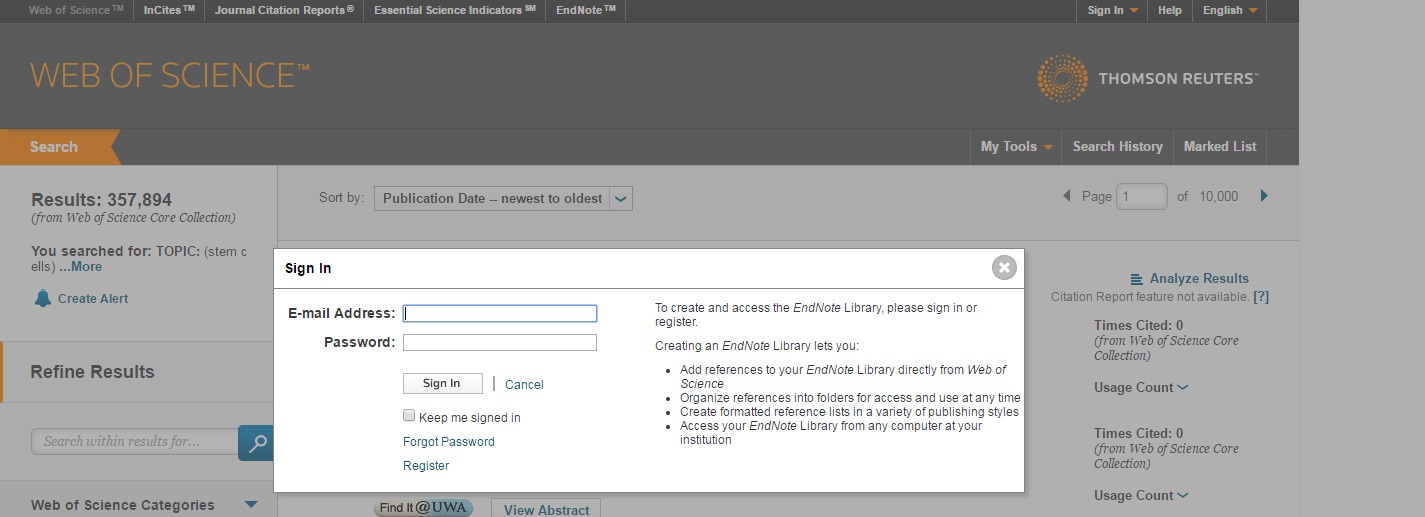
Task: Click the search magnifier icon in Refine Results
Action: point(257,442)
